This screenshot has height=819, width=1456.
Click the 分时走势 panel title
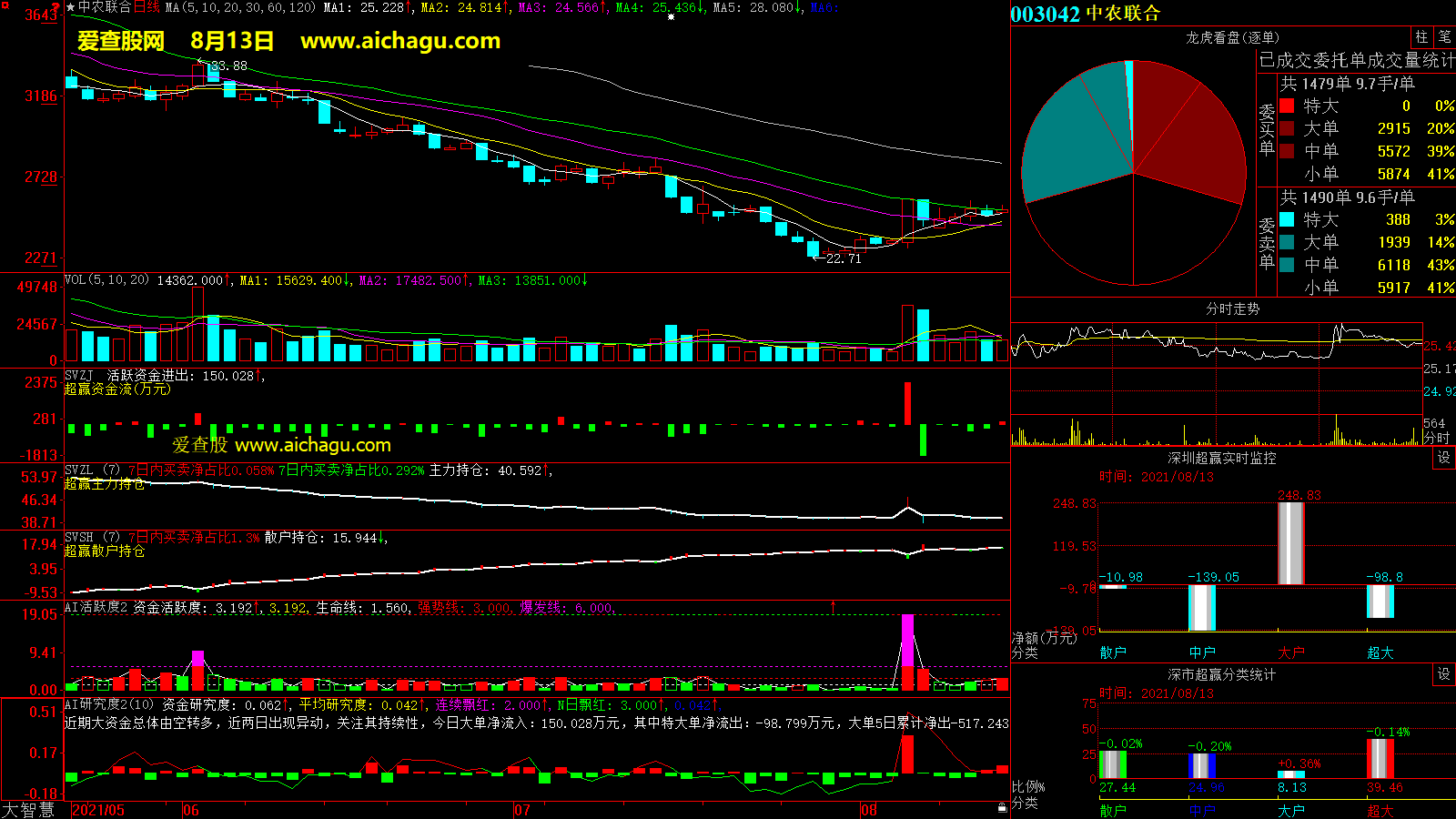coord(1232,309)
